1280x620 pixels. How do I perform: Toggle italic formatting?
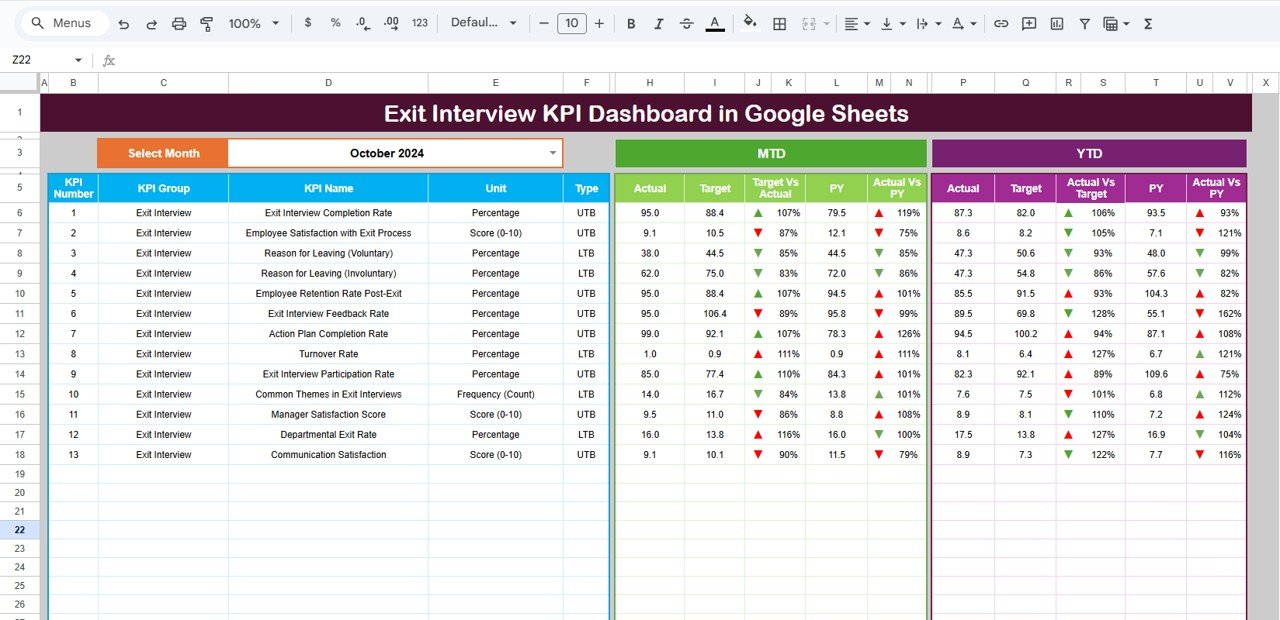(658, 22)
